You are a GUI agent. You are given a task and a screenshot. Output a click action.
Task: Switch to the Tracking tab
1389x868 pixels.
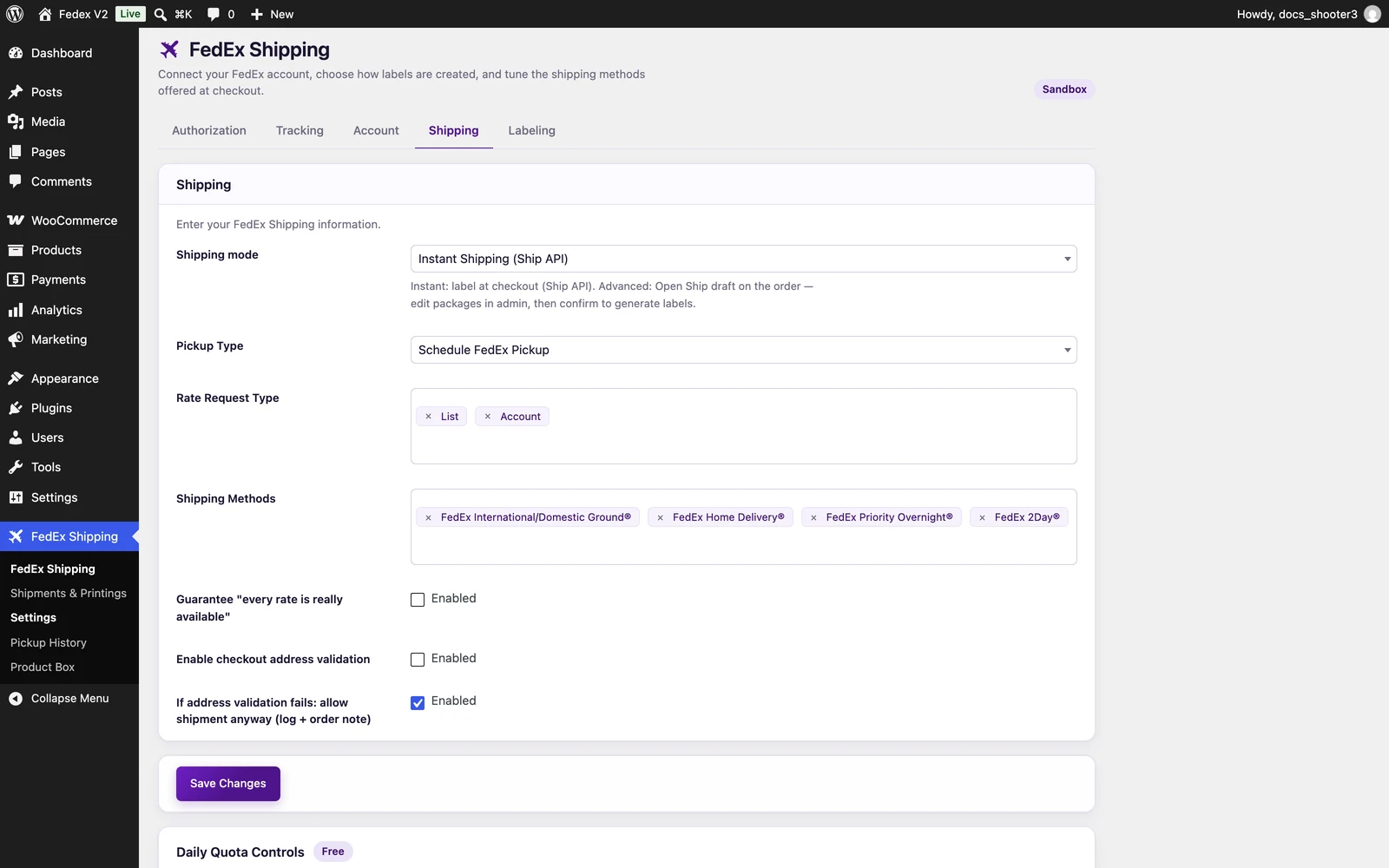pos(300,130)
